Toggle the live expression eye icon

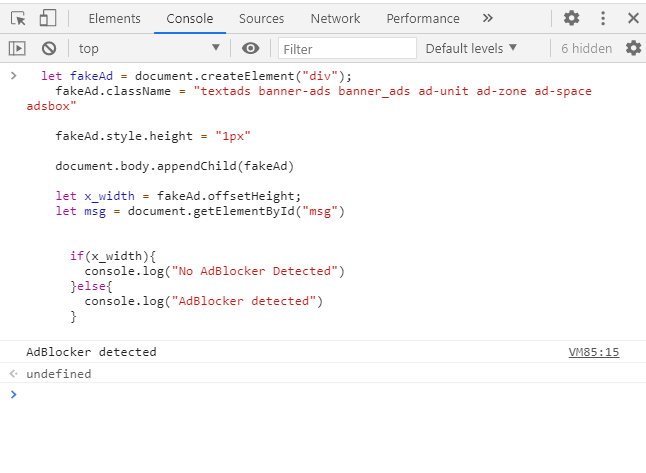250,48
